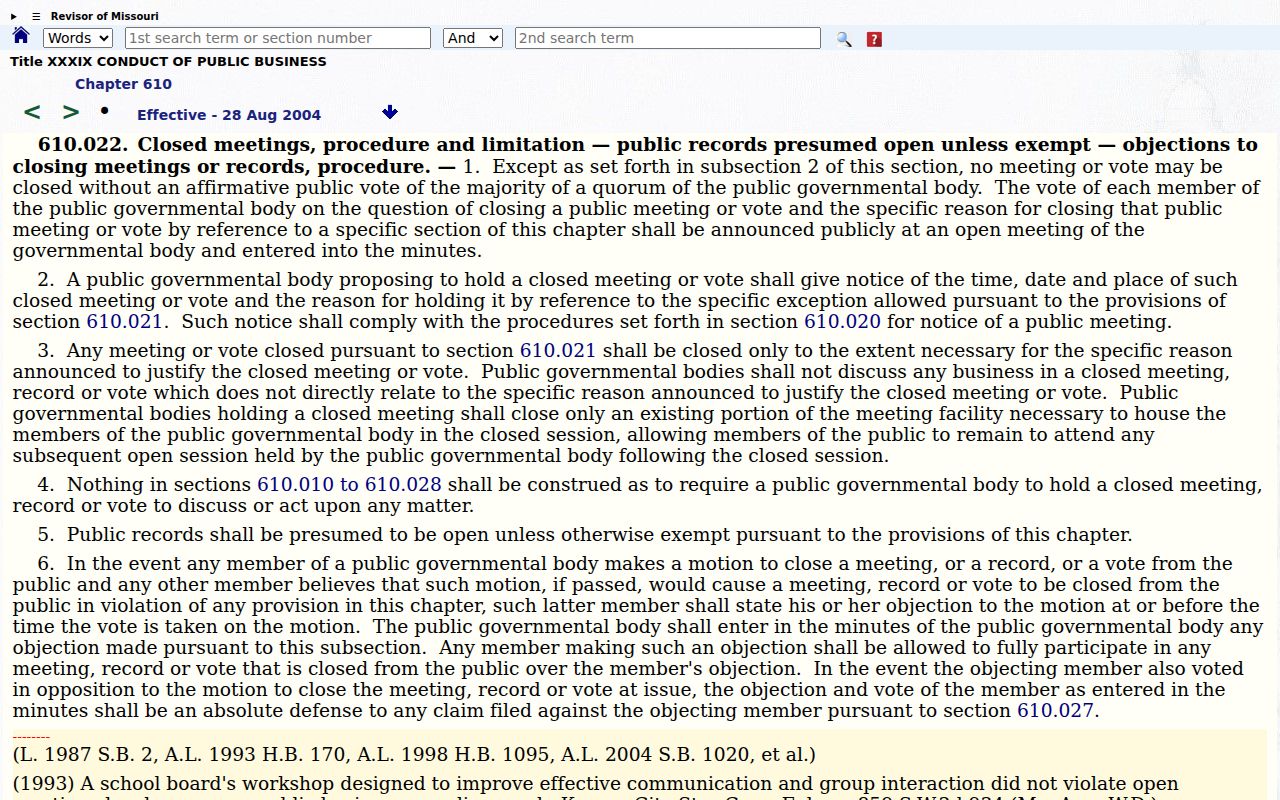Open the 610.021 link in subsection 2
1280x800 pixels.
(x=124, y=322)
